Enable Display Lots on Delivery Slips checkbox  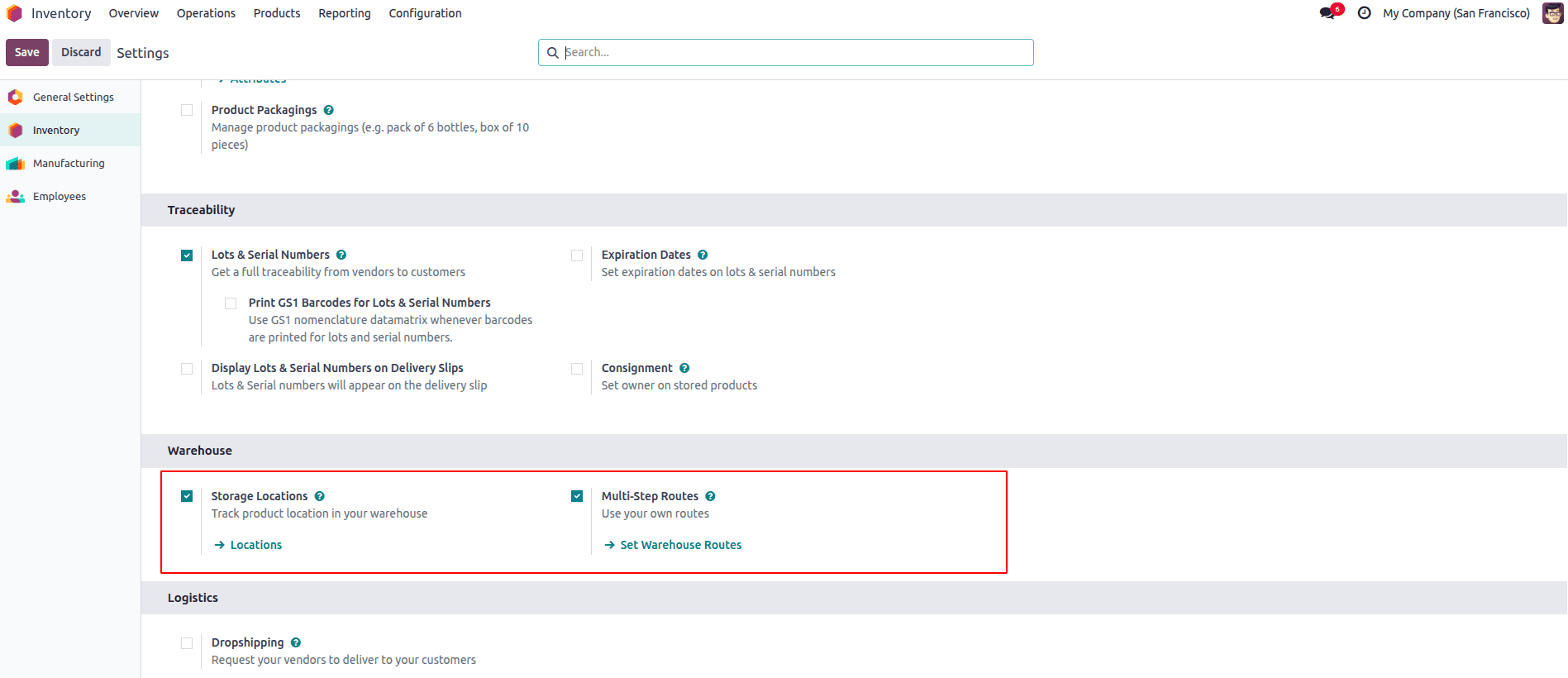pyautogui.click(x=187, y=368)
